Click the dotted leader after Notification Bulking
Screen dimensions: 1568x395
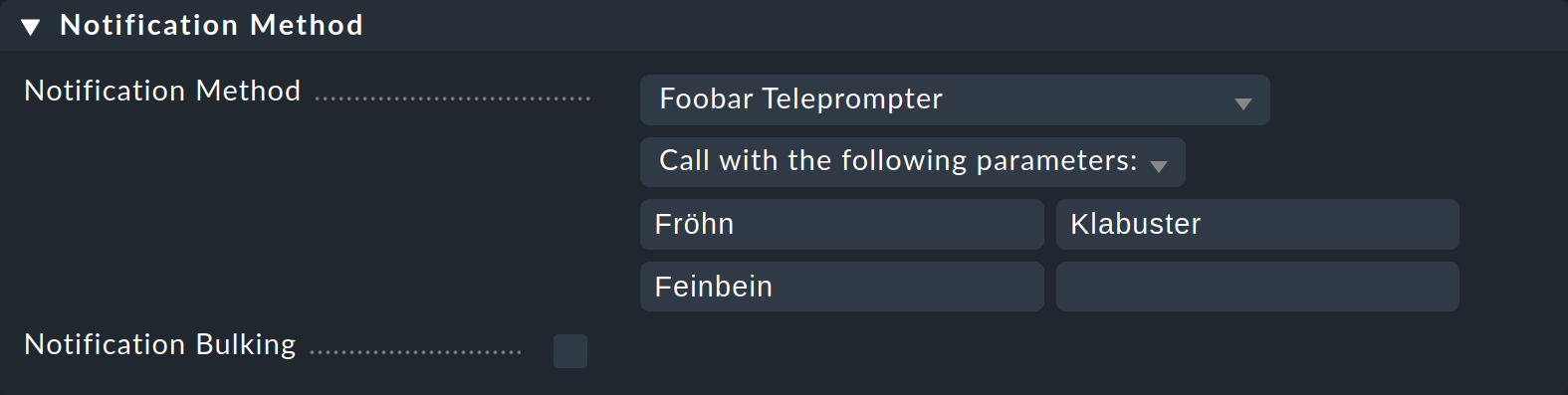point(415,352)
